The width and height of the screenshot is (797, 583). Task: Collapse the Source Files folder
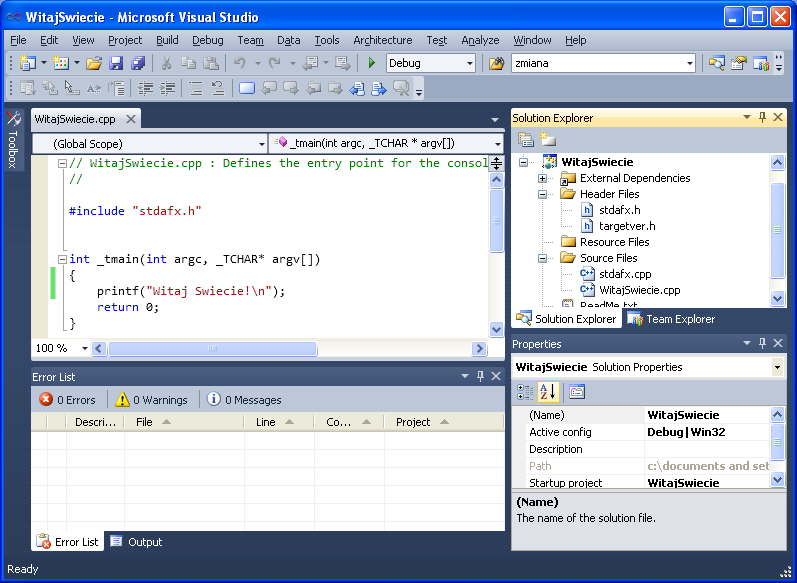click(542, 258)
